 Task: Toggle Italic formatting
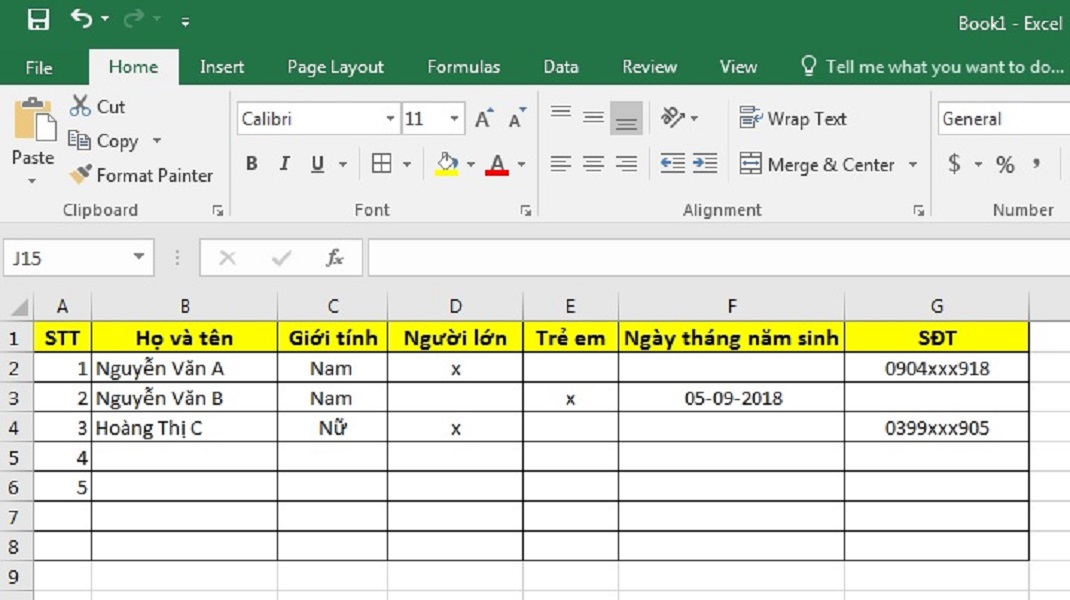tap(284, 164)
